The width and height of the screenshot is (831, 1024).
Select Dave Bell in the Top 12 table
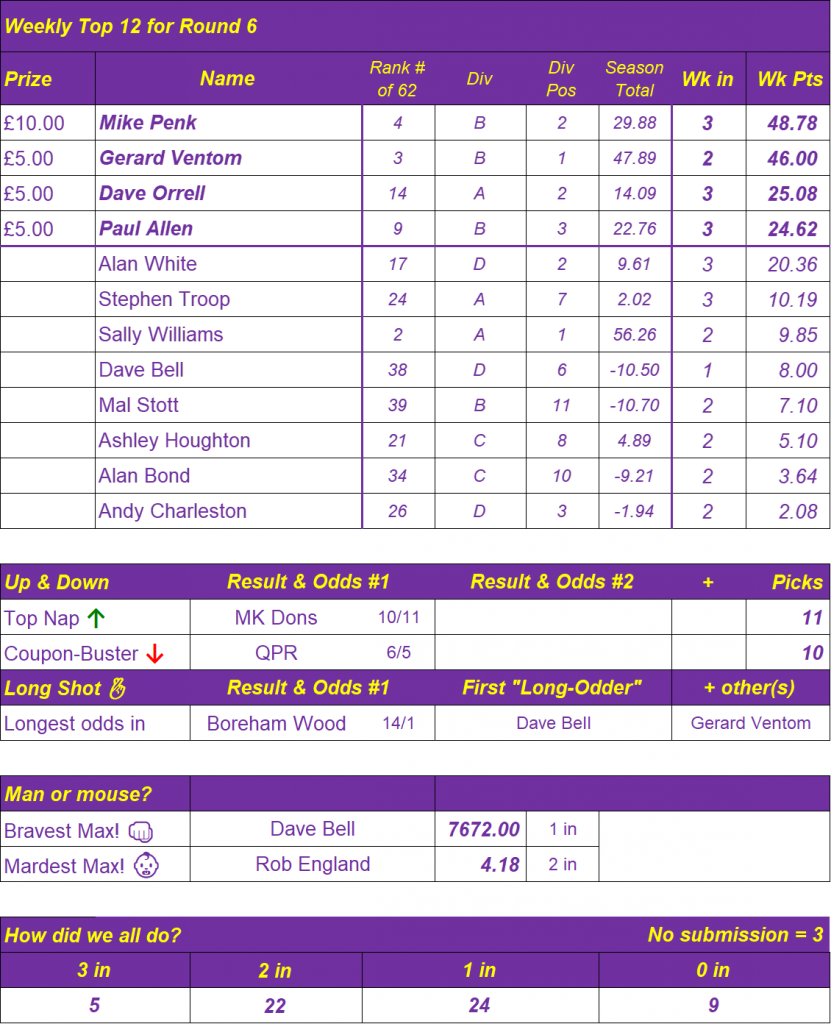point(141,369)
